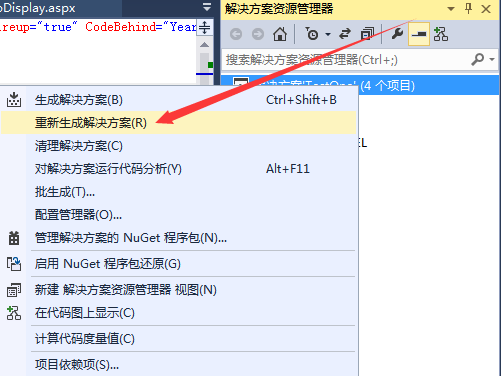This screenshot has width=501, height=376.
Task: Click the Collapse All icon in toolbar
Action: point(367,34)
